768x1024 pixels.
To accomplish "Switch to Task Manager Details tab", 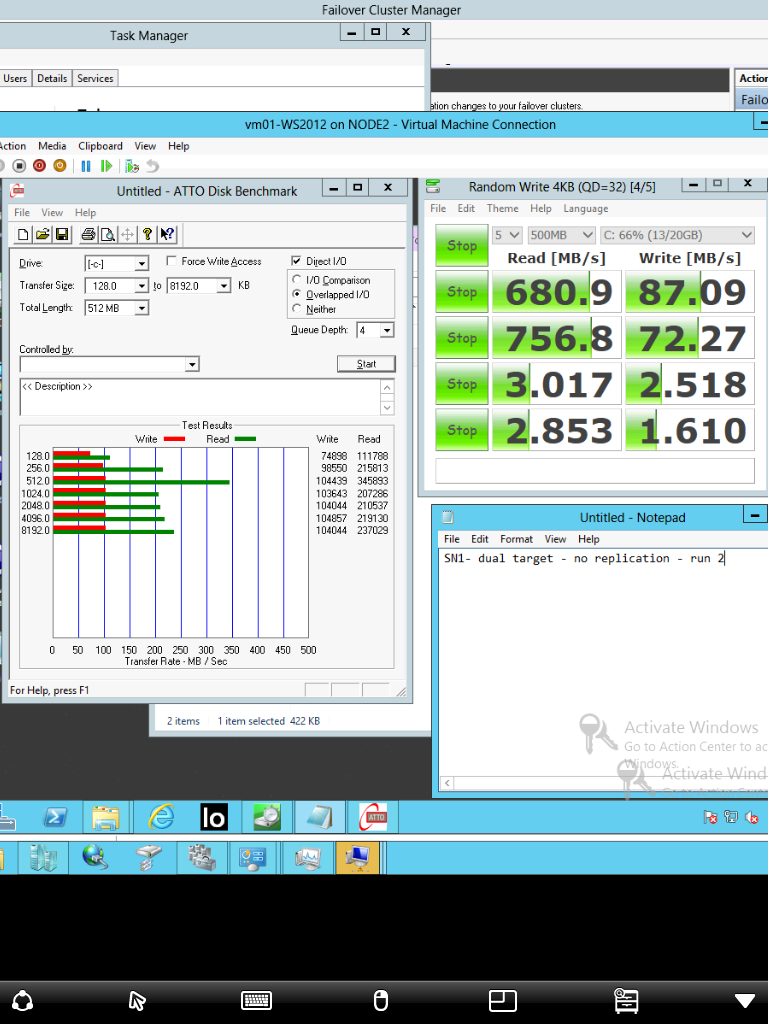I will [x=52, y=78].
